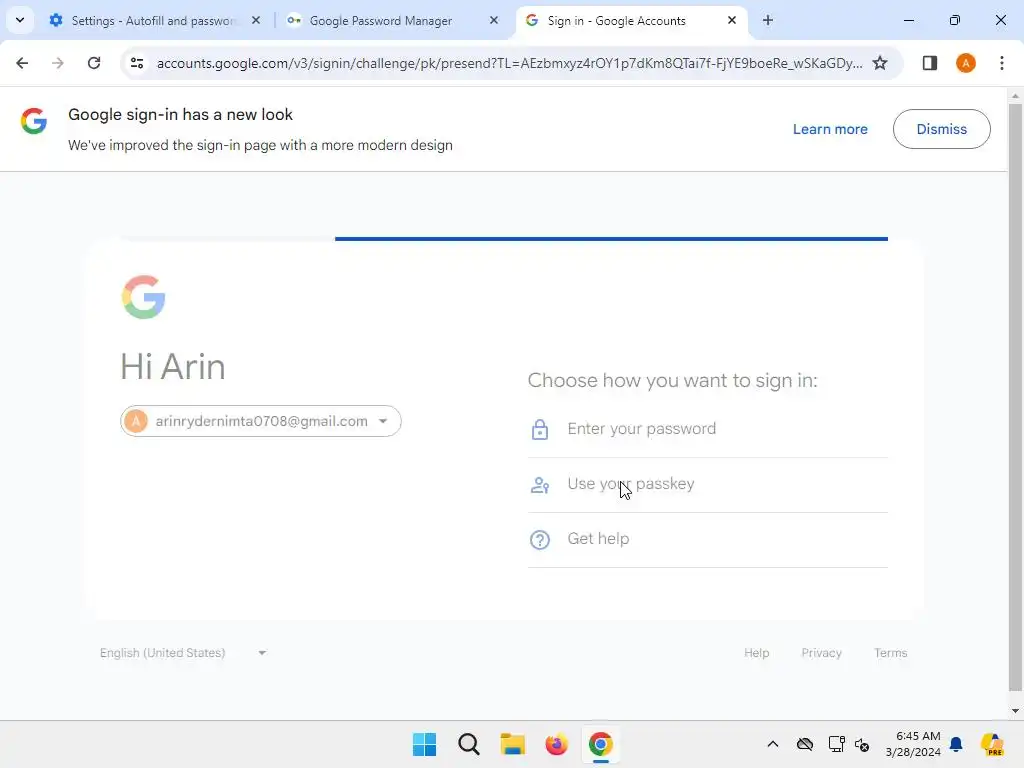Click the Chrome taskbar icon
1024x768 pixels.
(x=600, y=744)
